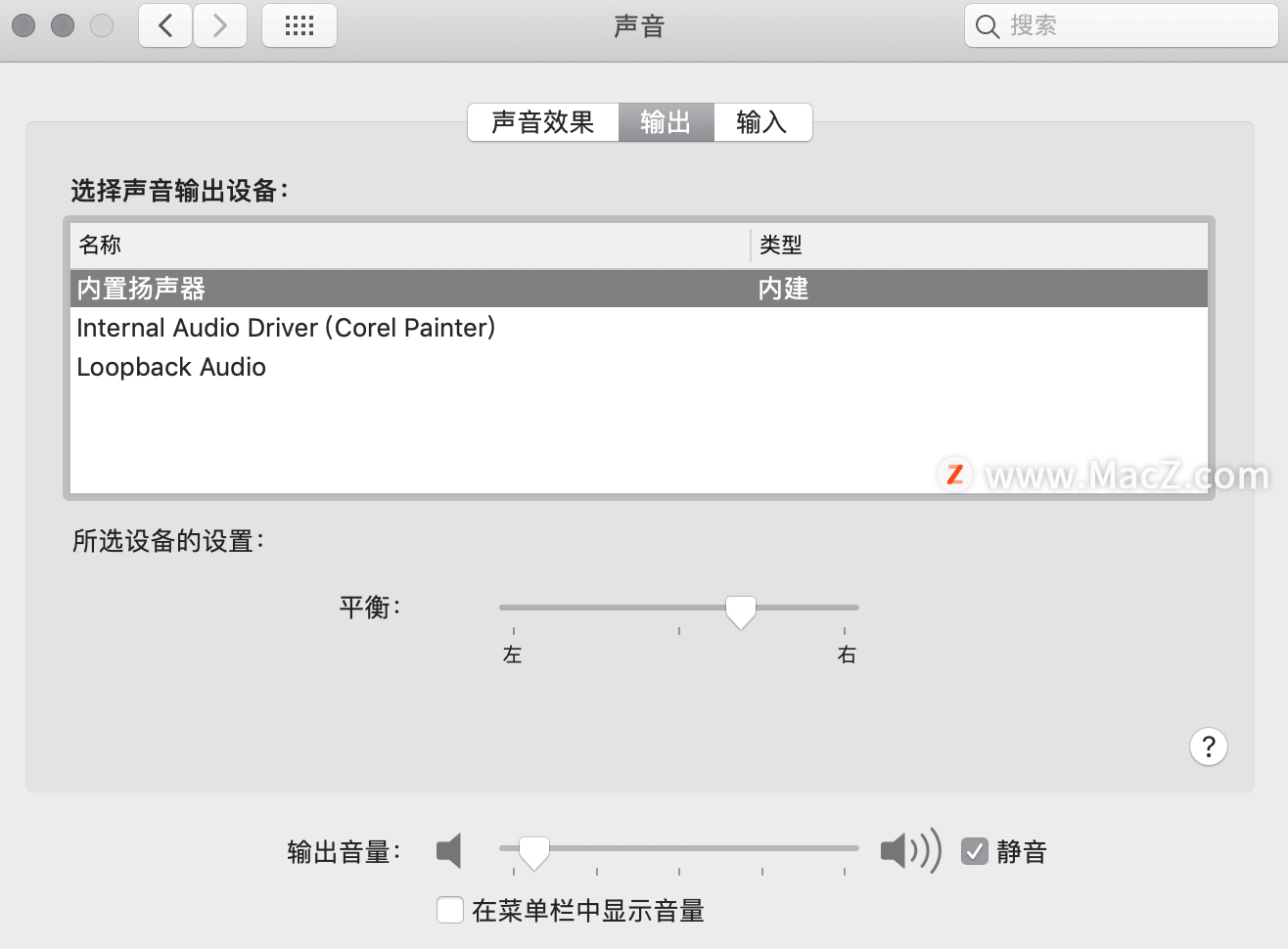Click the 搜索 search field
The width and height of the screenshot is (1288, 949).
(1122, 25)
